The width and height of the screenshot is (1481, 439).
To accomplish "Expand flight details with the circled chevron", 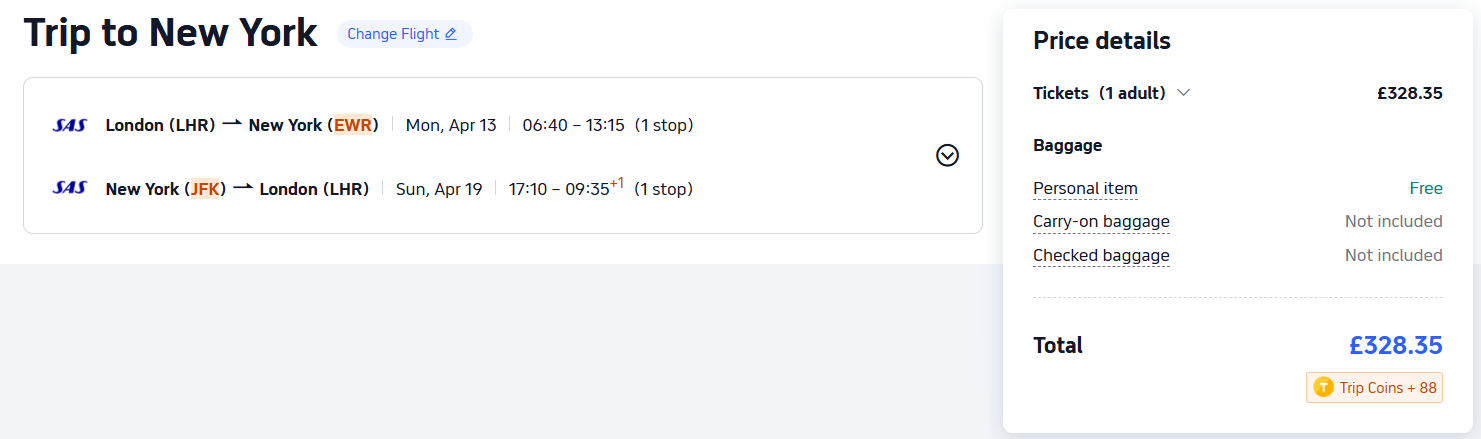I will point(947,155).
